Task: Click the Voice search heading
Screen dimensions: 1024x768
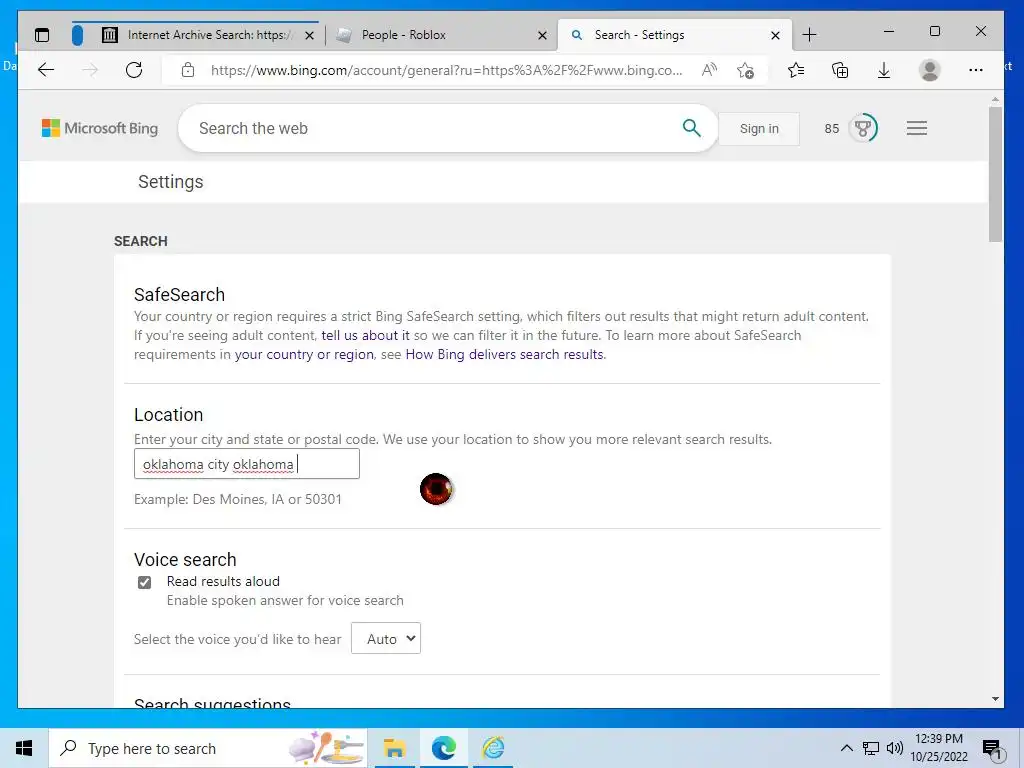Action: (185, 560)
